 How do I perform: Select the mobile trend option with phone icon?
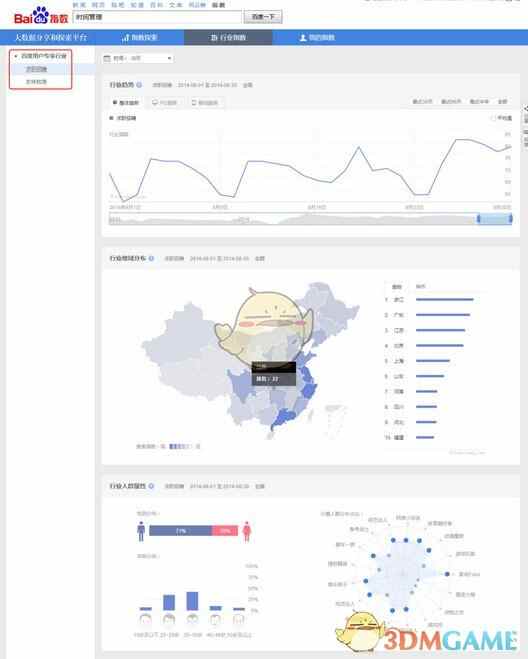[x=205, y=103]
